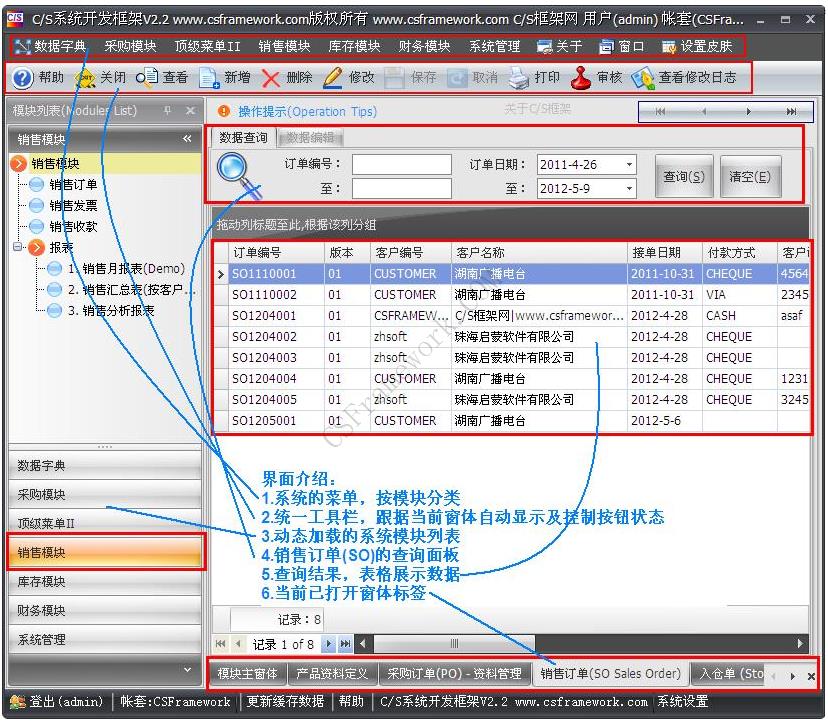Click the 审核 audit stamp icon
The width and height of the screenshot is (828, 722).
(580, 80)
